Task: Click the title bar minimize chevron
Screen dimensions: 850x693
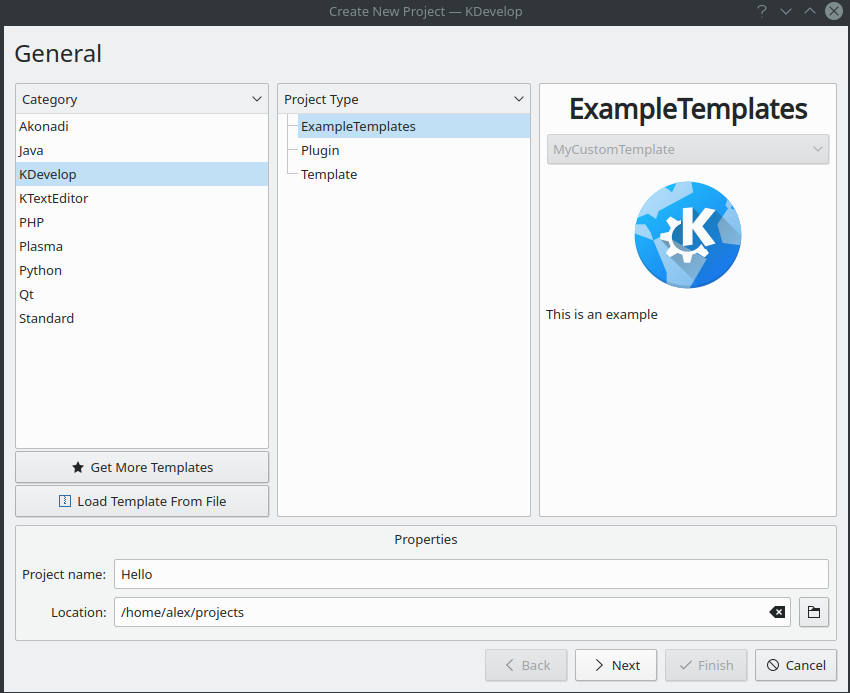Action: tap(785, 11)
